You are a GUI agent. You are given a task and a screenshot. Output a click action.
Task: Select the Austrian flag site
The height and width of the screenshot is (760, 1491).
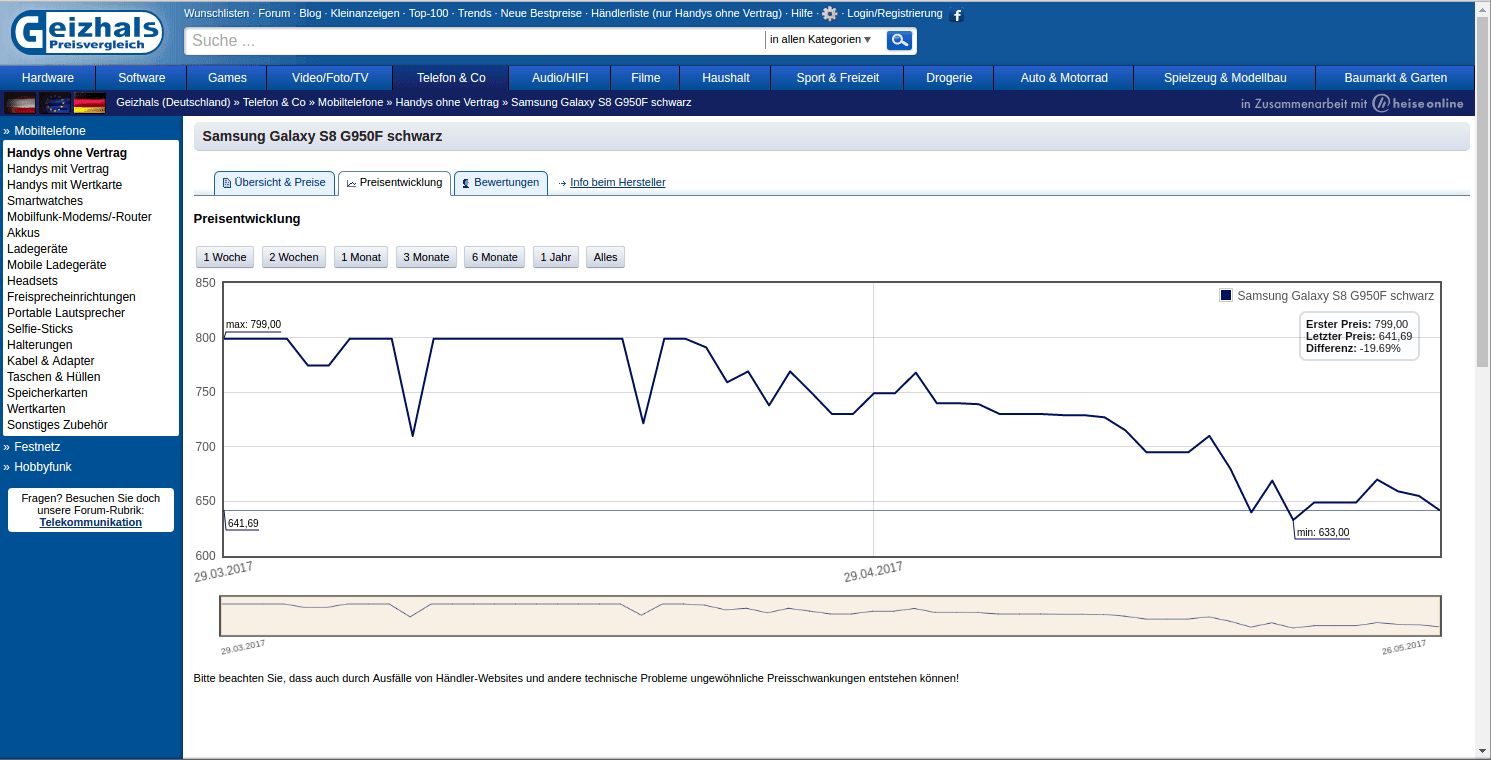point(20,103)
